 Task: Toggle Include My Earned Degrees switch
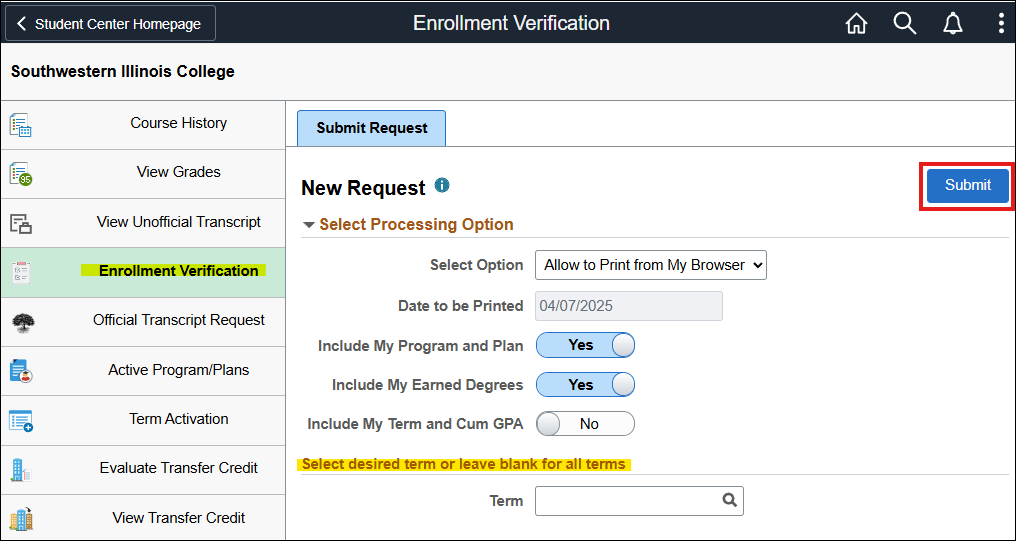(585, 385)
